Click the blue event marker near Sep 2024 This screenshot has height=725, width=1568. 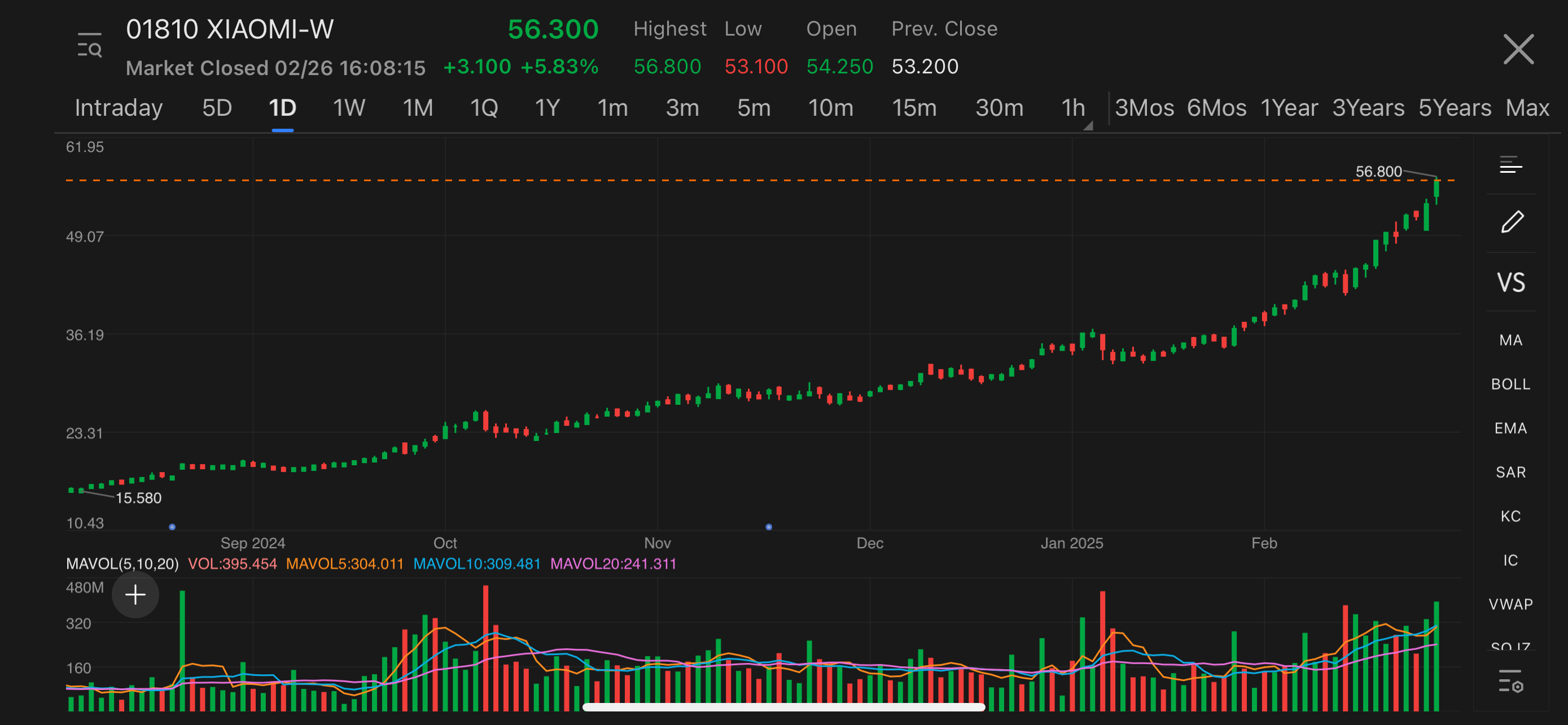tap(172, 527)
